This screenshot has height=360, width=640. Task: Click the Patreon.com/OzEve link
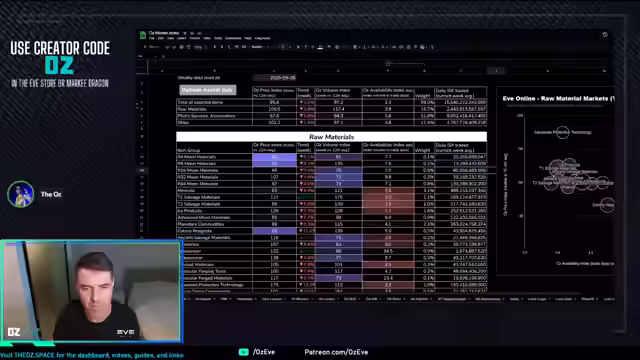click(336, 352)
